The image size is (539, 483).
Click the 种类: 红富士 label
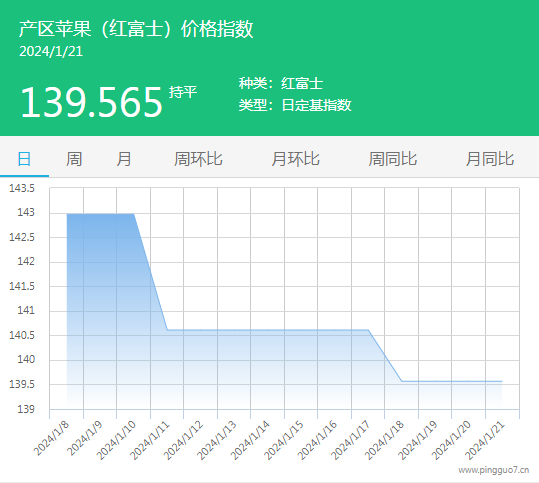click(281, 84)
